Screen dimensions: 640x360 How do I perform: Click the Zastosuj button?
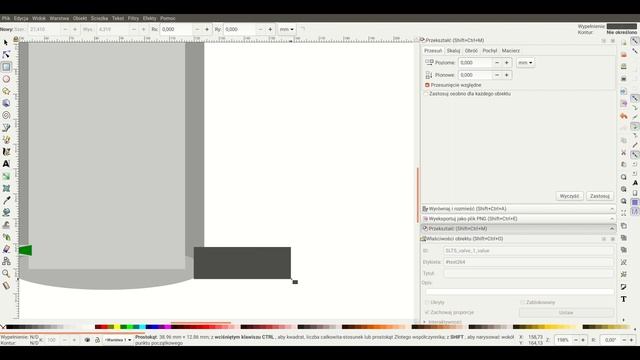point(600,196)
